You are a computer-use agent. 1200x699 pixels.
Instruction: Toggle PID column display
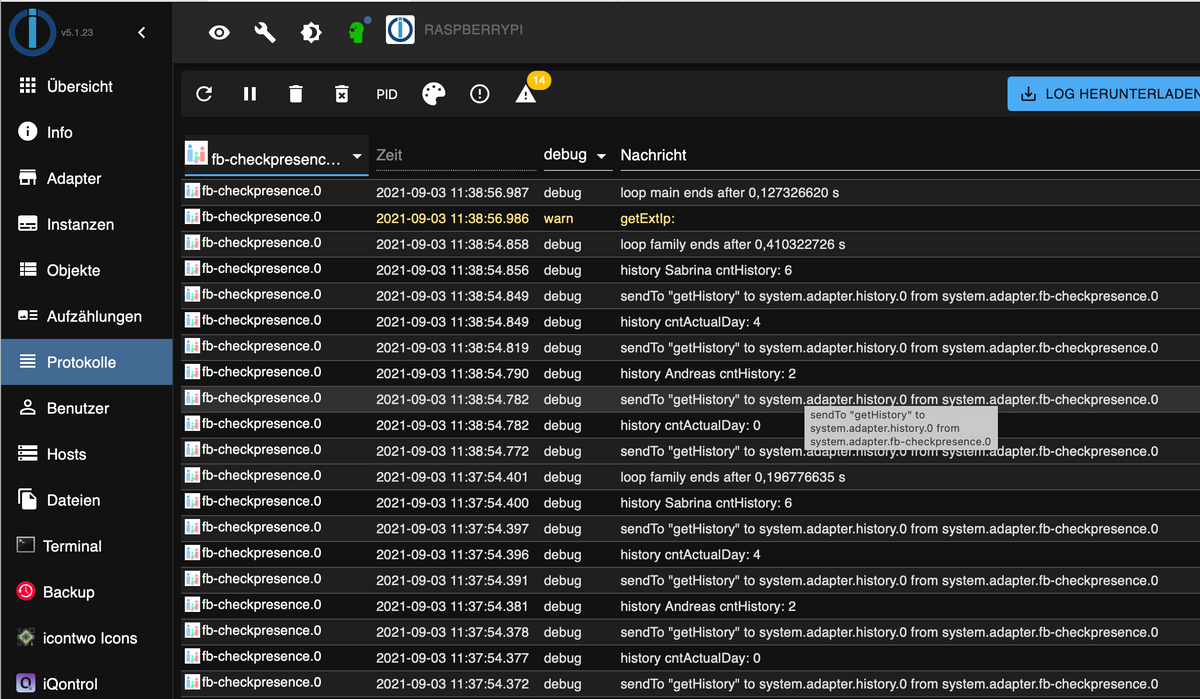point(387,94)
